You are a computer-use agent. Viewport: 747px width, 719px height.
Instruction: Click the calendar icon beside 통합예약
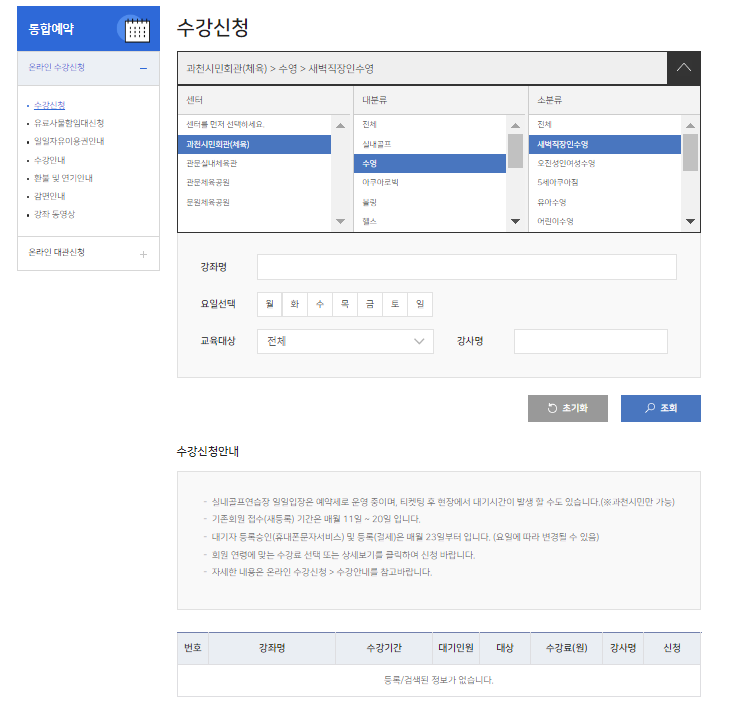136,30
